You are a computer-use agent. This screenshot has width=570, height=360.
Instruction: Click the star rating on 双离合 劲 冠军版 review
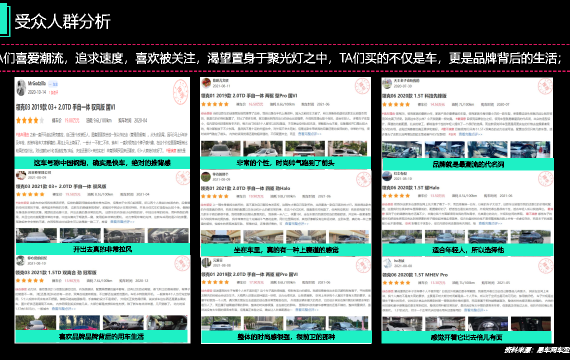pyautogui.click(x=30, y=280)
